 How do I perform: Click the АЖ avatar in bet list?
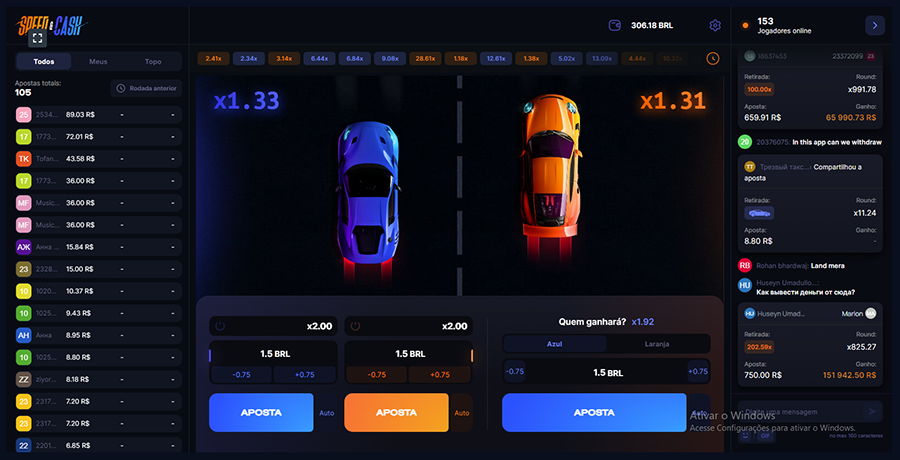click(24, 247)
